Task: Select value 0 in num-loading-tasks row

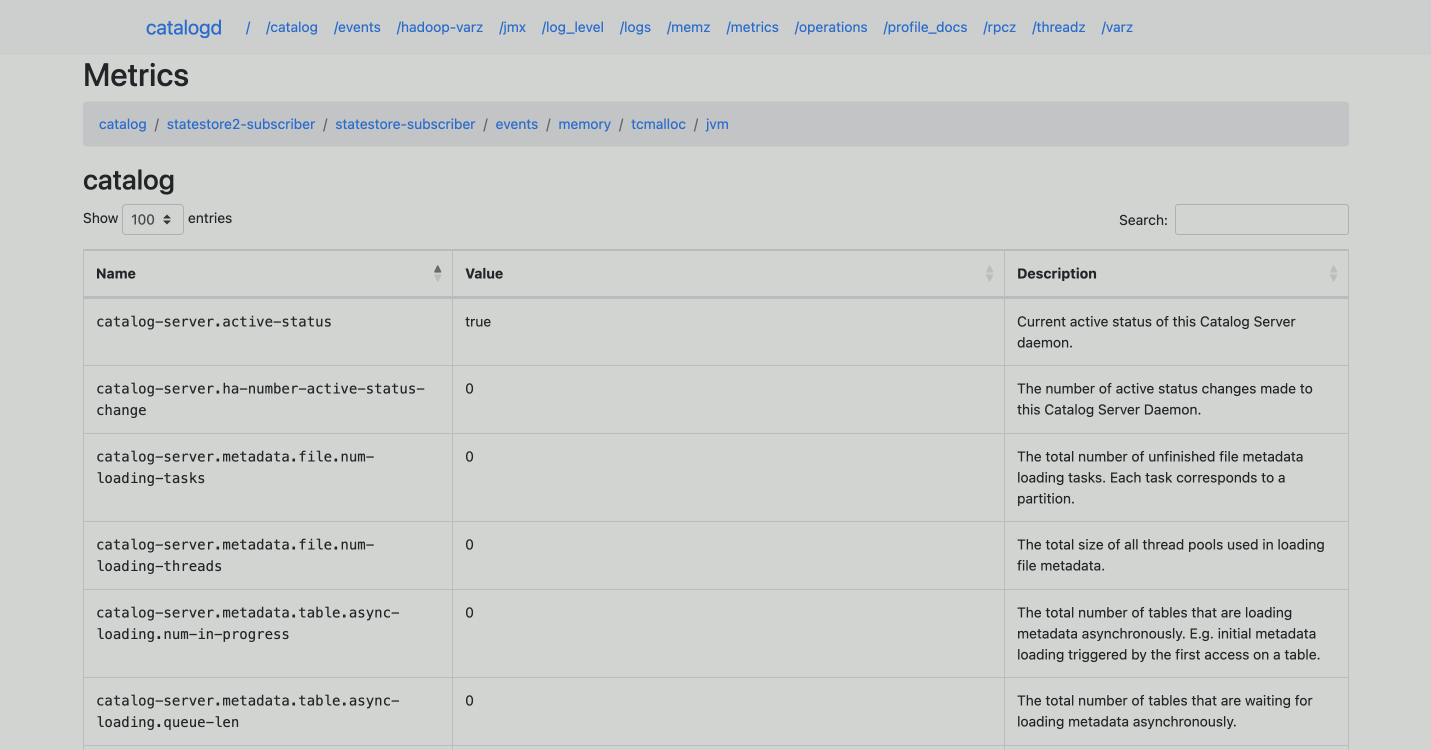Action: tap(469, 457)
